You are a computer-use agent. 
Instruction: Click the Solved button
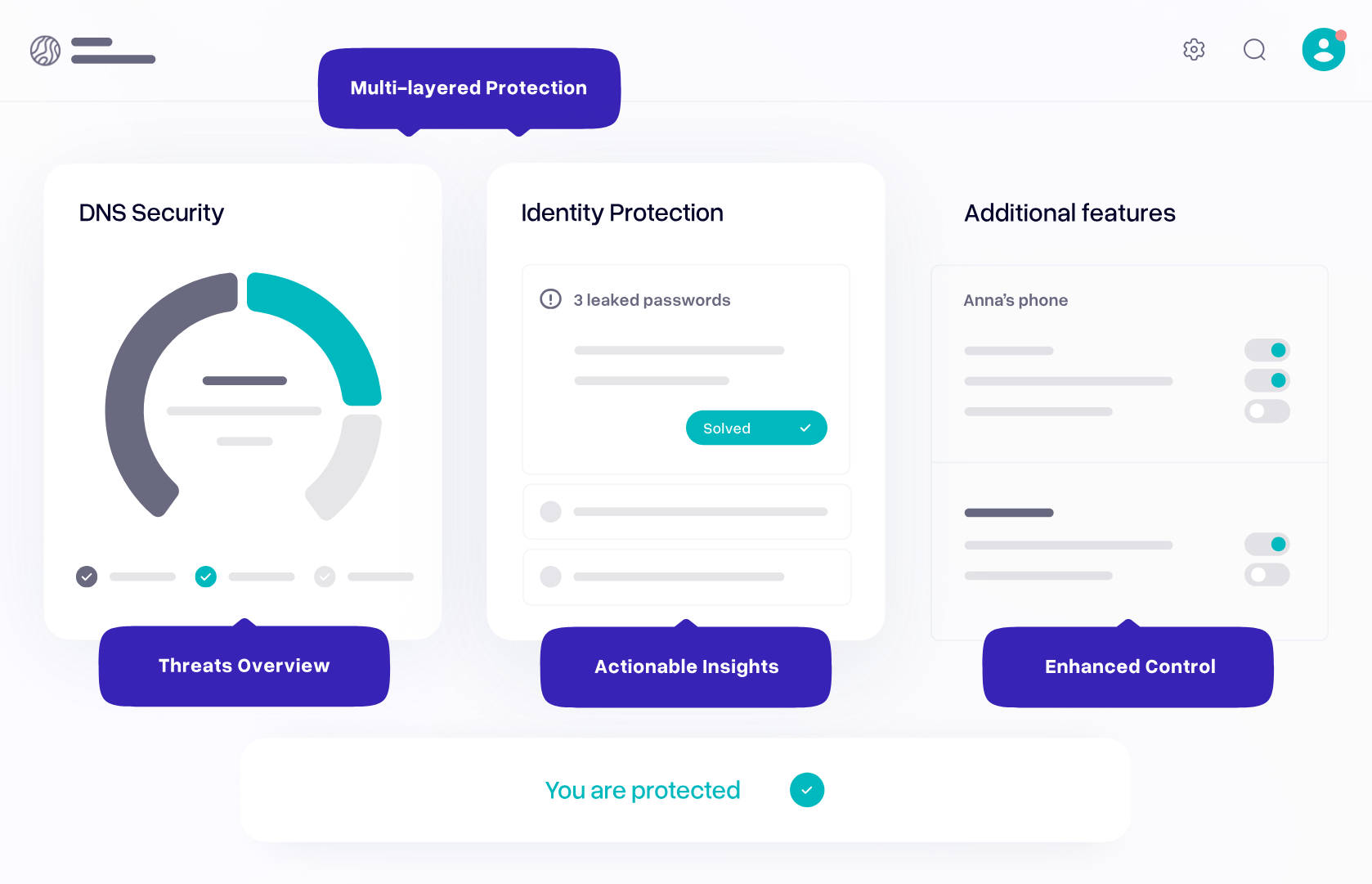pyautogui.click(x=756, y=428)
